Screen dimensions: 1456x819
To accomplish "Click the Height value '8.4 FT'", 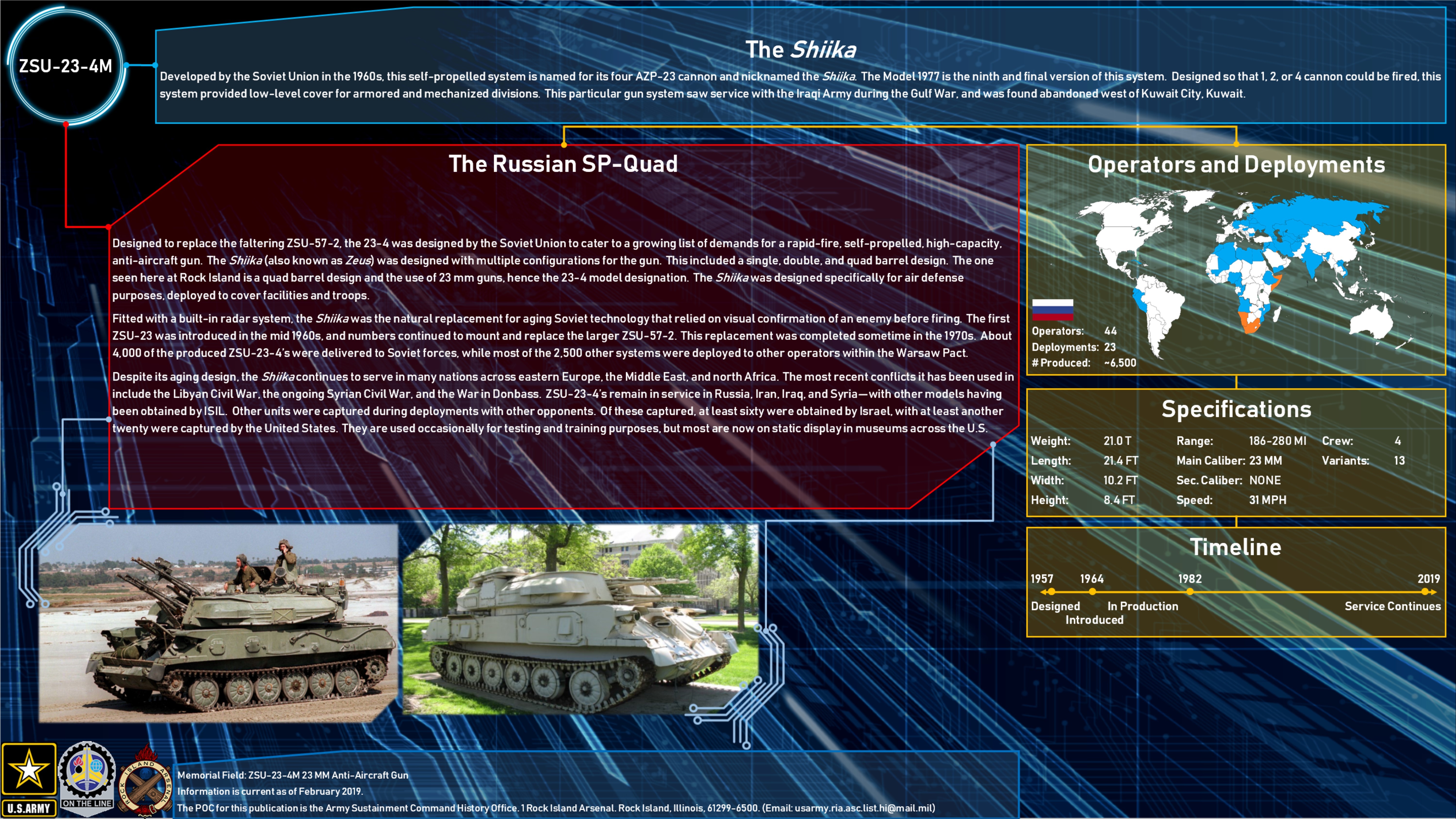I will point(1119,500).
